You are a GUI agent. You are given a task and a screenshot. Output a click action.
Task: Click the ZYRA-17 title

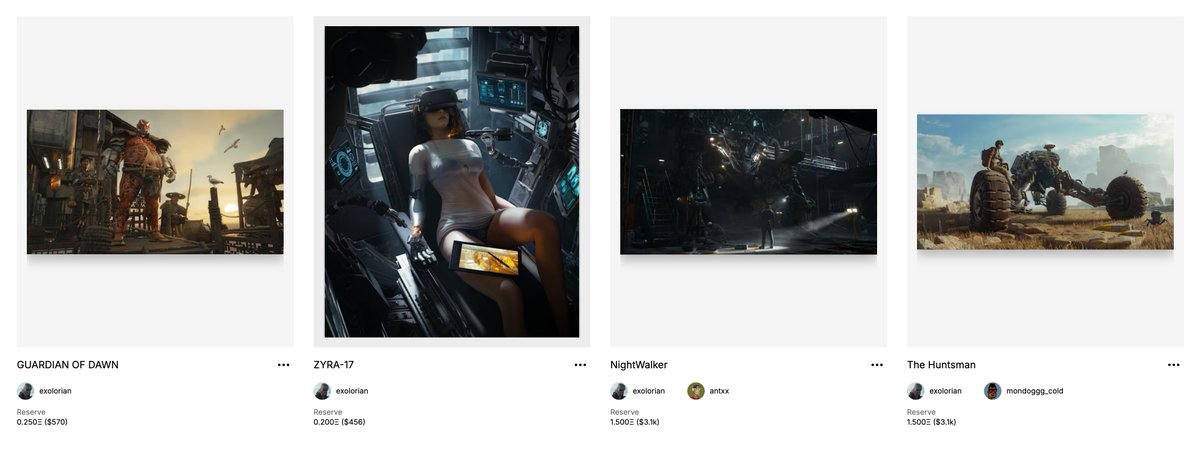pyautogui.click(x=334, y=365)
